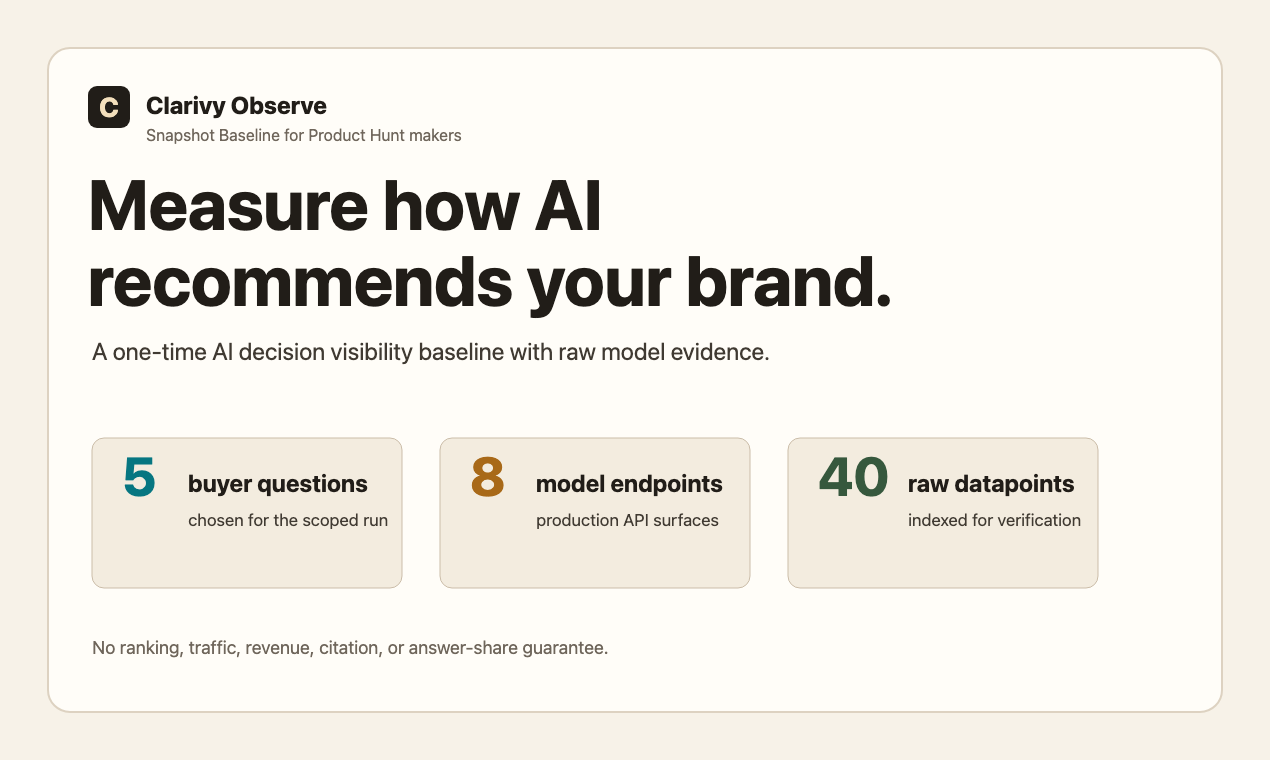Open the buyer questions stat card
This screenshot has width=1270, height=760.
click(247, 513)
